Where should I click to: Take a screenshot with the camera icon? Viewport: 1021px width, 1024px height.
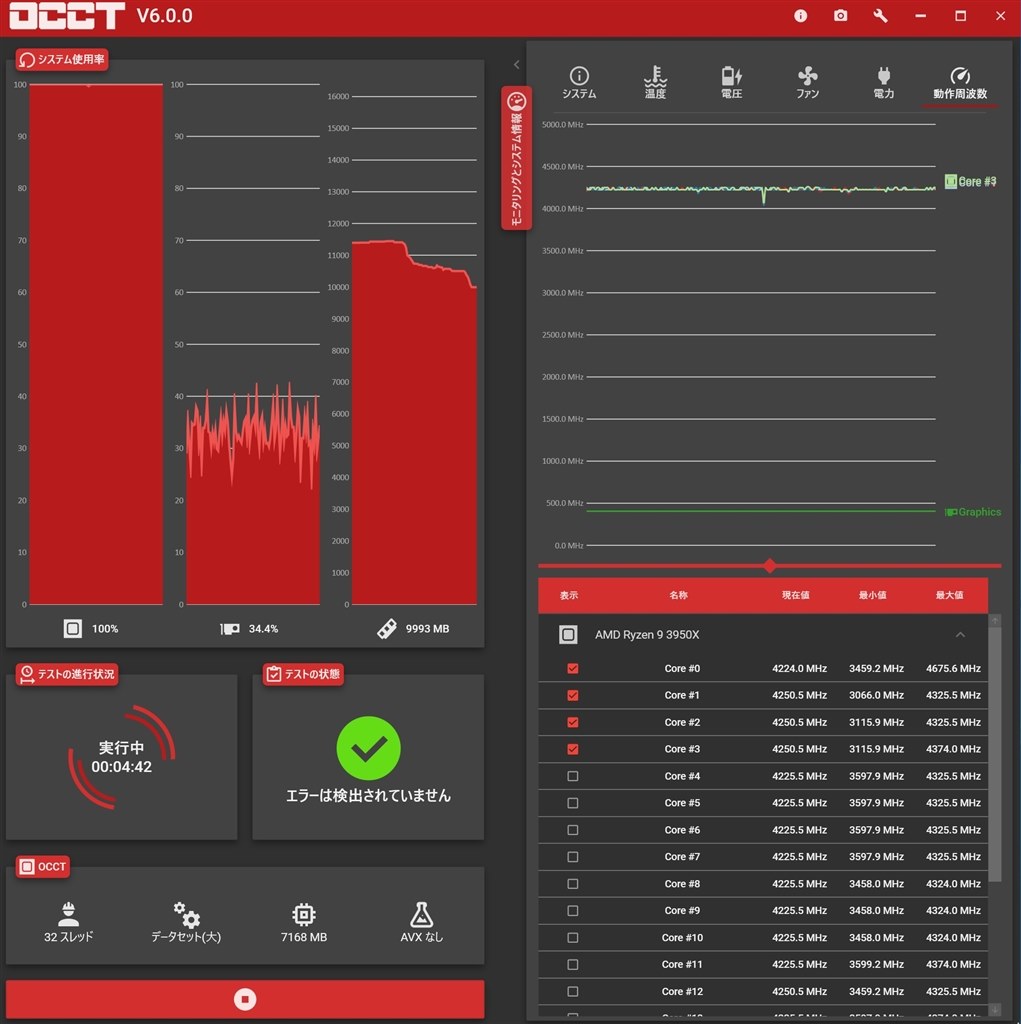click(x=841, y=15)
